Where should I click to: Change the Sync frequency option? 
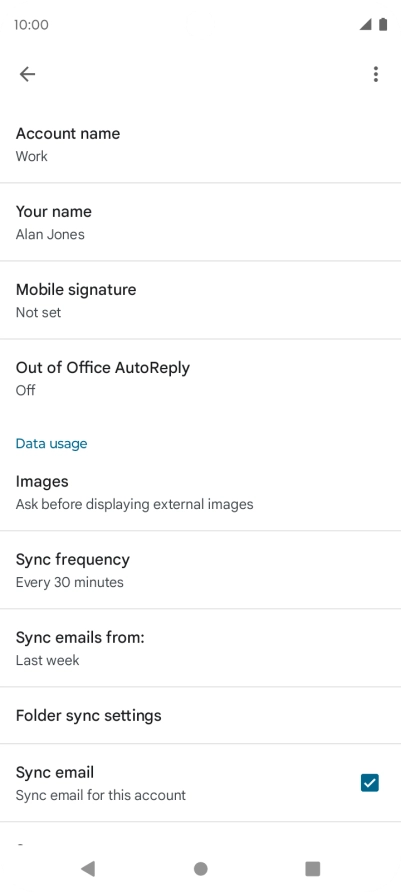click(x=200, y=570)
